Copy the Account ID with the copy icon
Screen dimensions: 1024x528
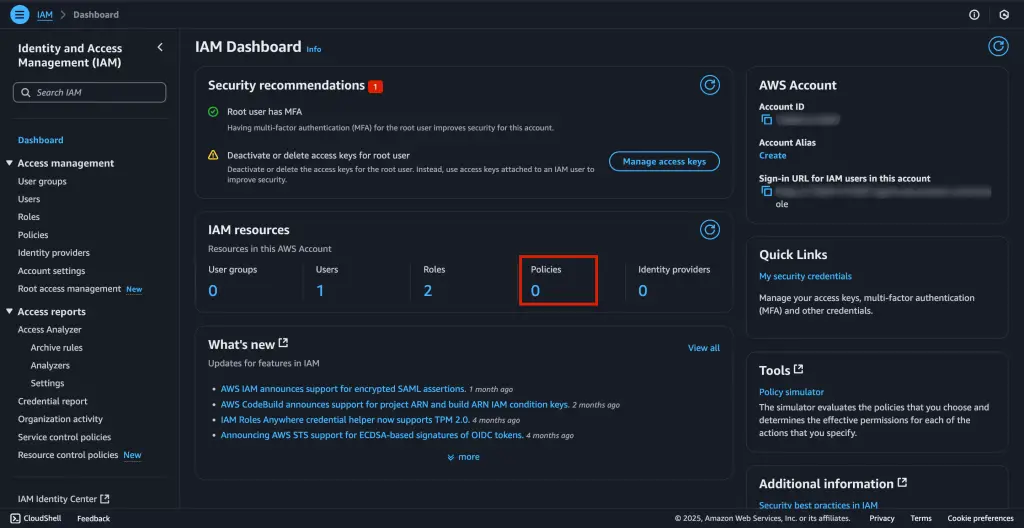(767, 120)
